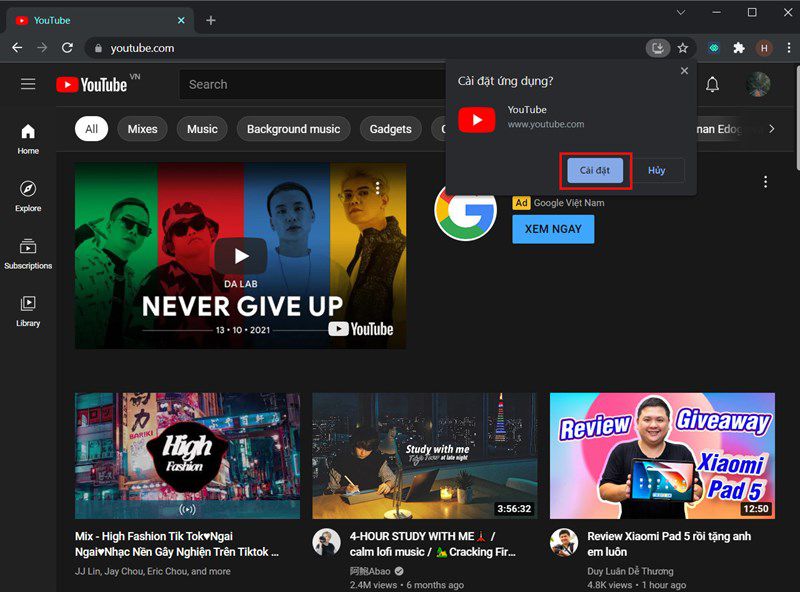
Task: Open the 4-HOUR STUDY WITH ME title
Action: 433,544
